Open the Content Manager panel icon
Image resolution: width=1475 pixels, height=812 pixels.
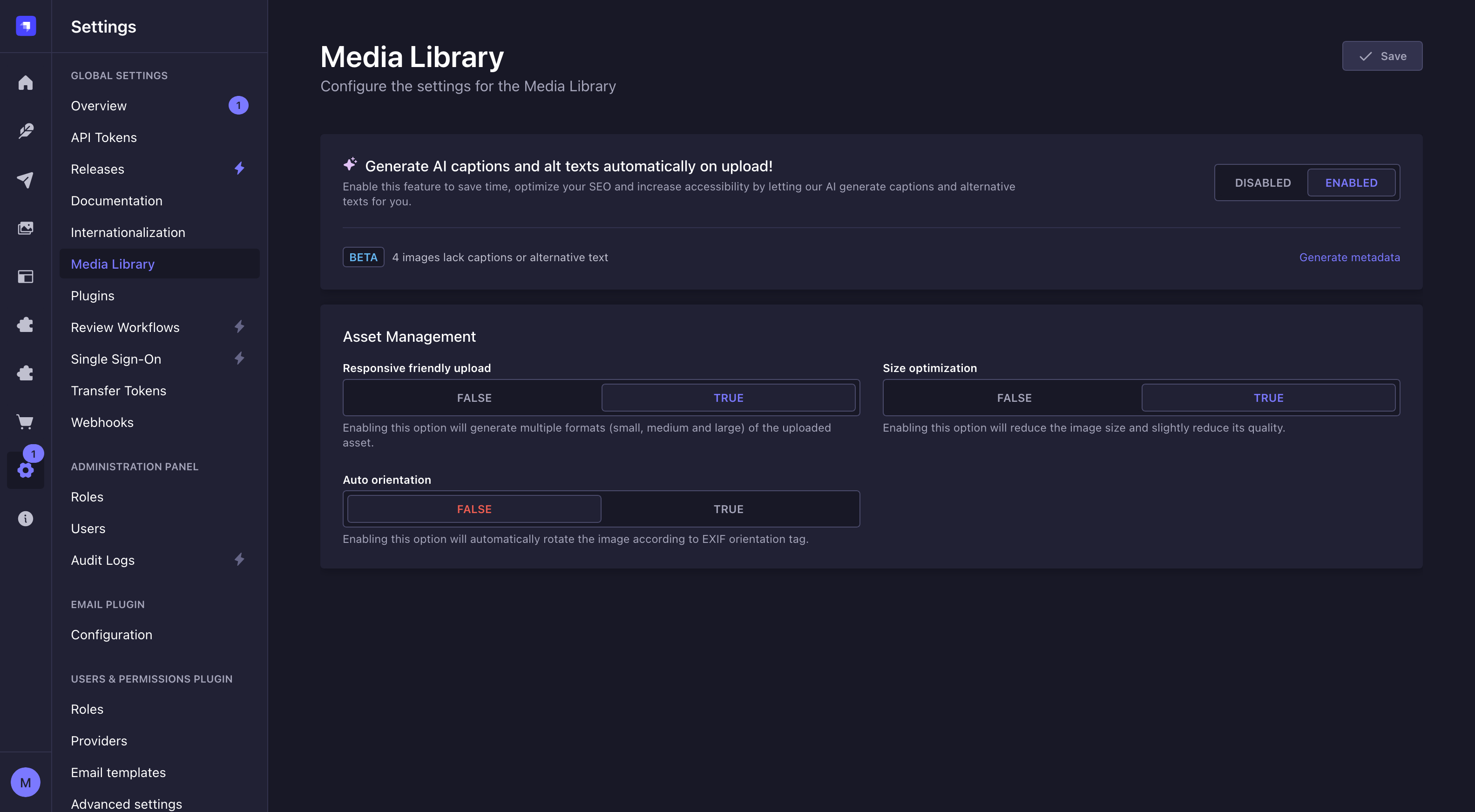[x=26, y=276]
